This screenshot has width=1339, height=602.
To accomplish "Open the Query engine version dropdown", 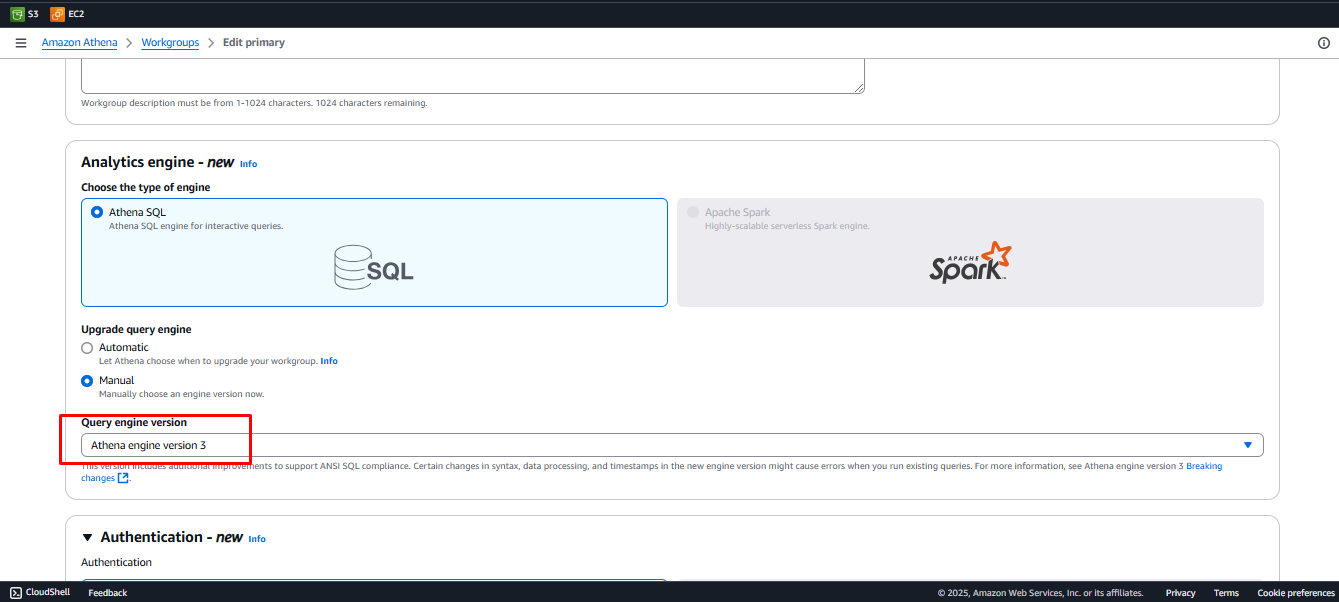I will coord(671,445).
